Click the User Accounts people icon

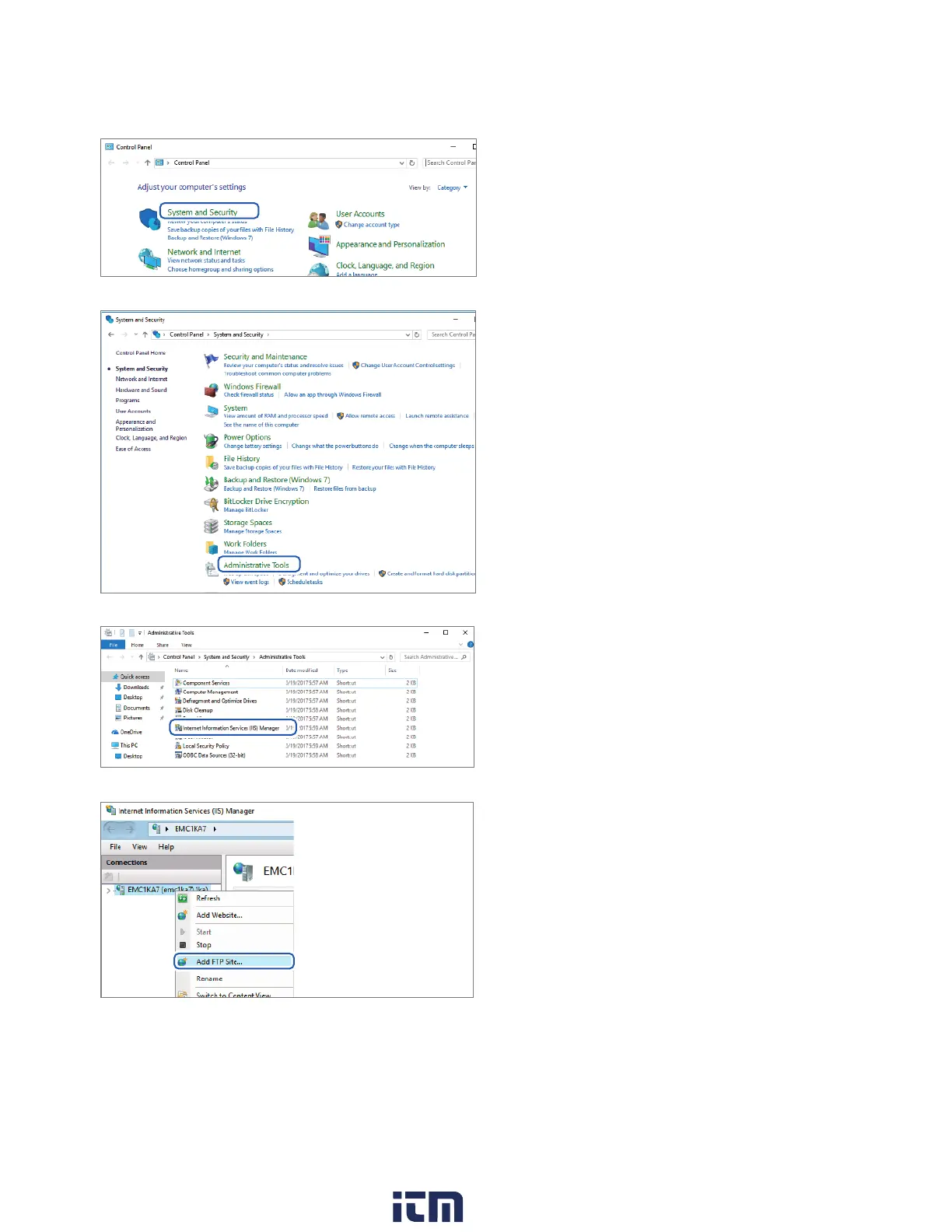click(x=318, y=220)
